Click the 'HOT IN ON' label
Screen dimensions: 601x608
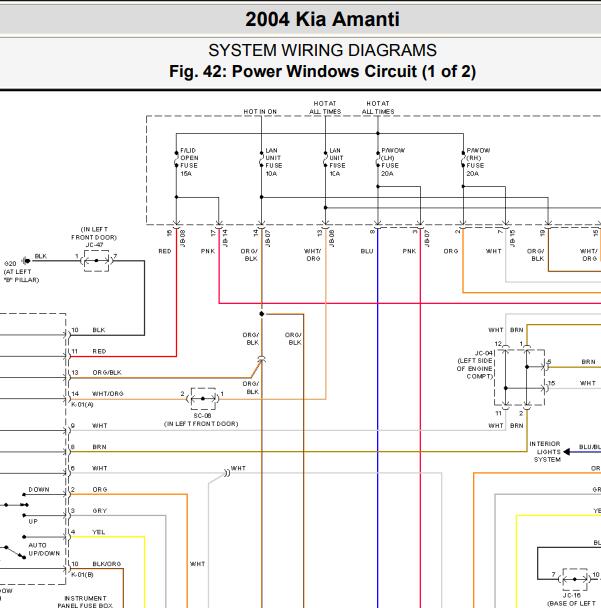(x=260, y=112)
